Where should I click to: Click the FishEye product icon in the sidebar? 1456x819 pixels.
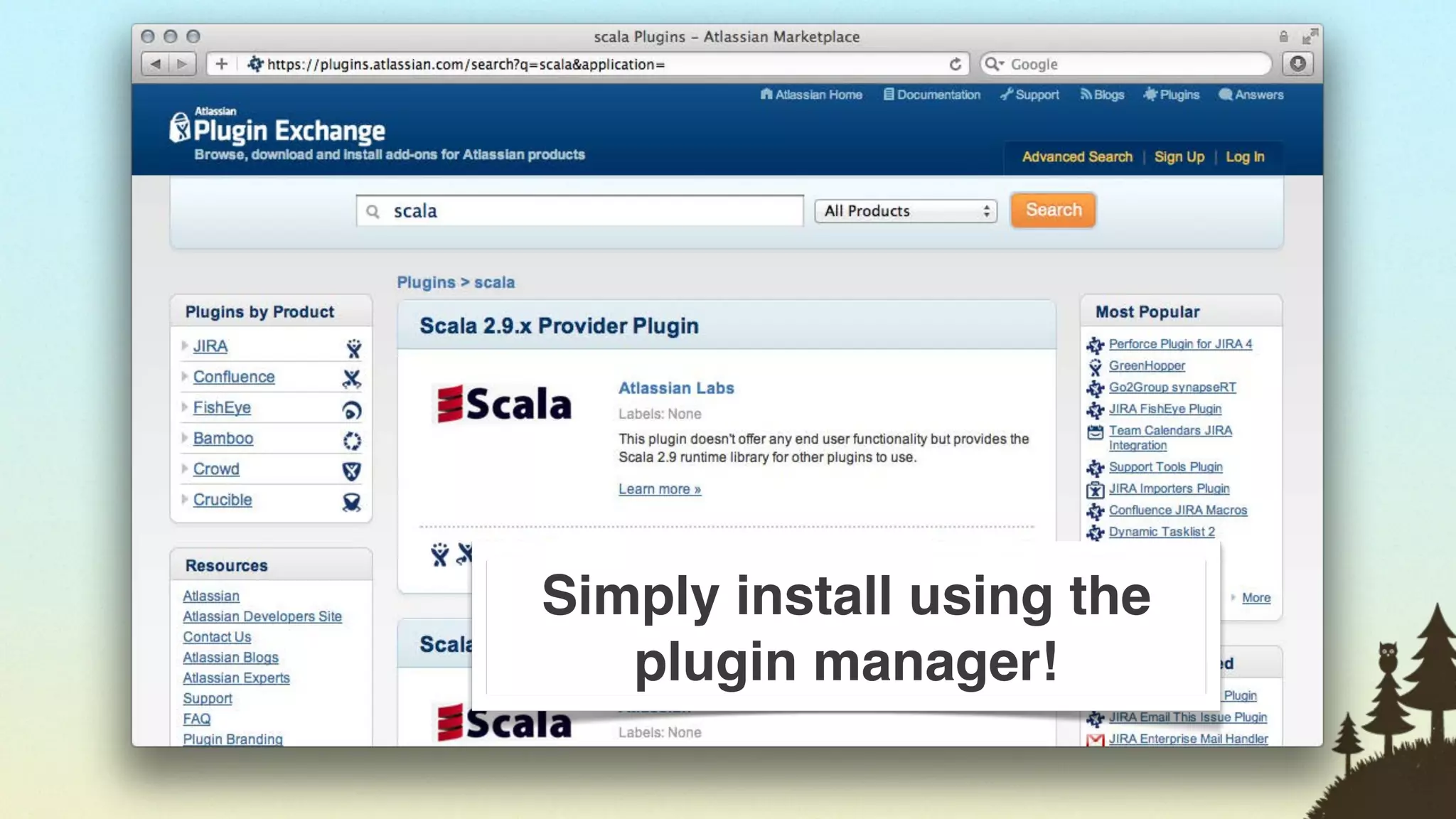[x=352, y=410]
